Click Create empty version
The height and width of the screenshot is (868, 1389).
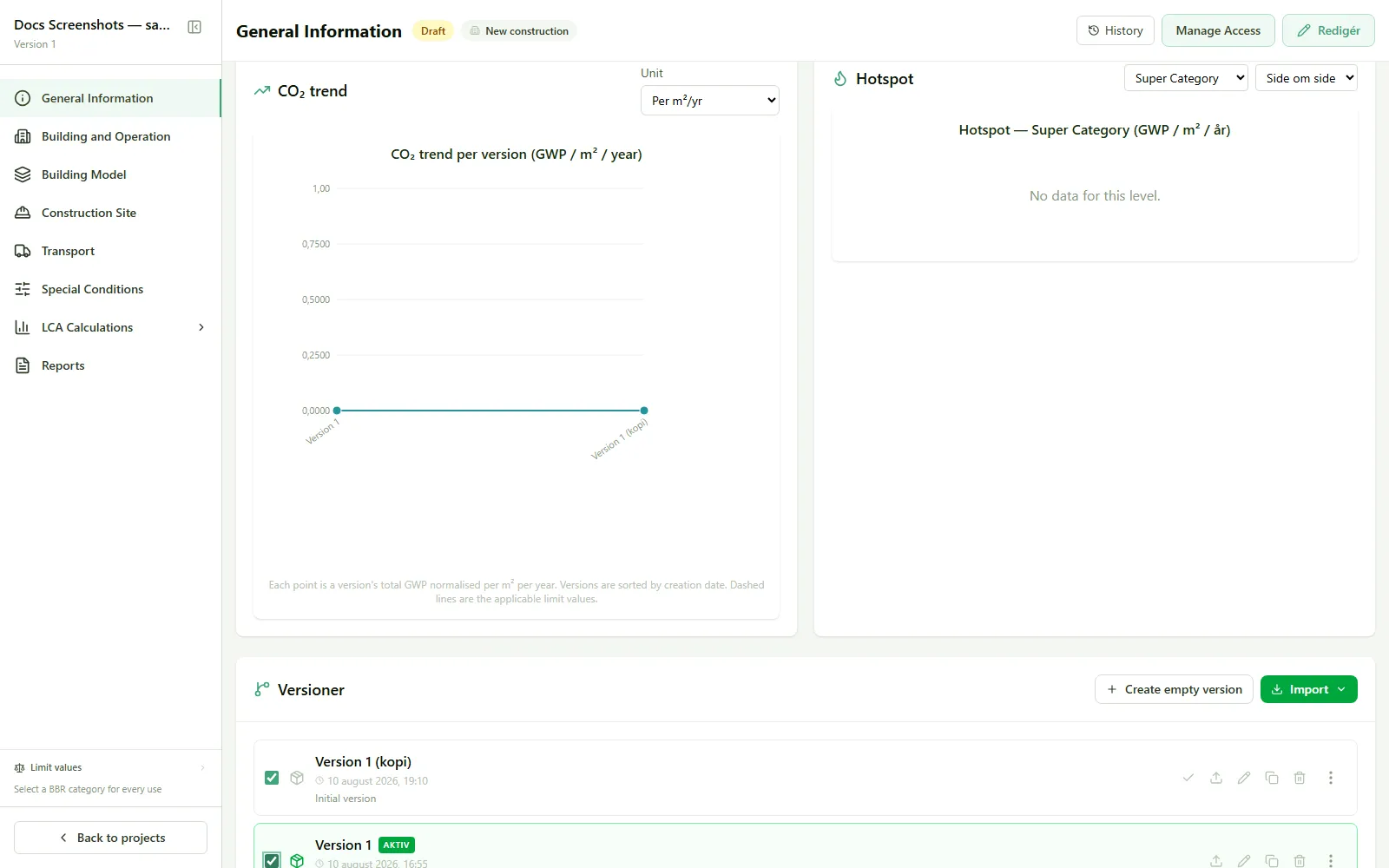1174,689
